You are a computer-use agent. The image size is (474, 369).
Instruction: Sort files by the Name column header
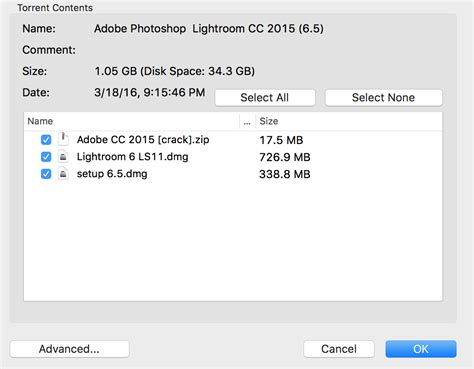point(131,121)
